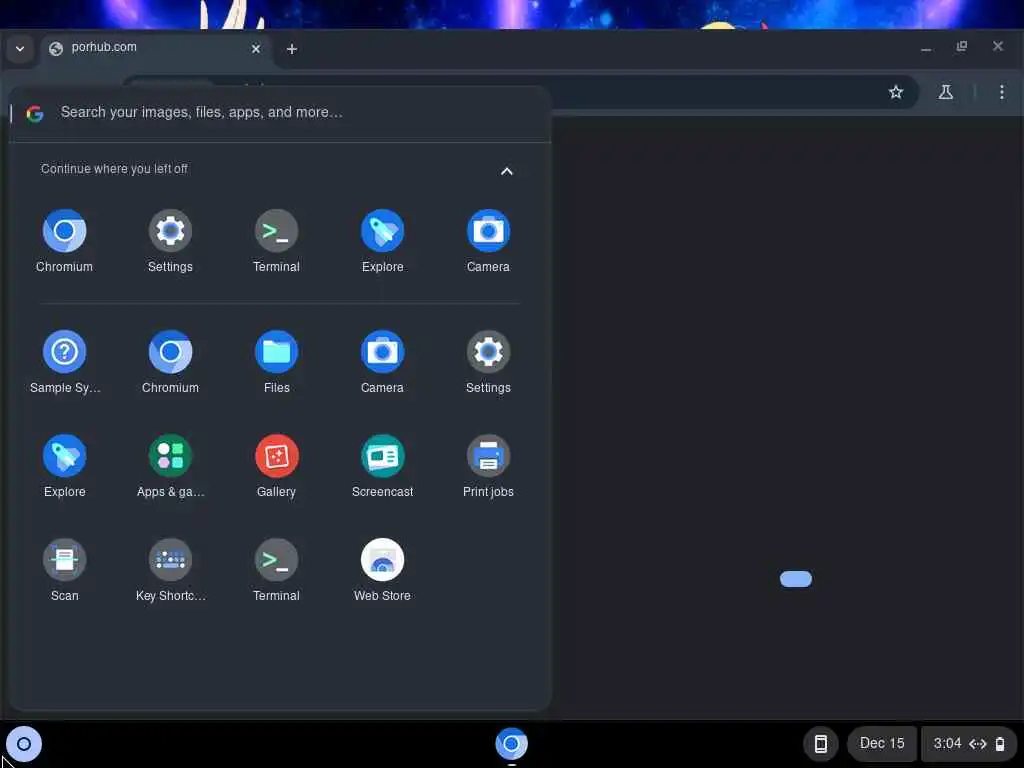Select the porhub.com browser tab
Image resolution: width=1024 pixels, height=768 pixels.
(x=155, y=48)
